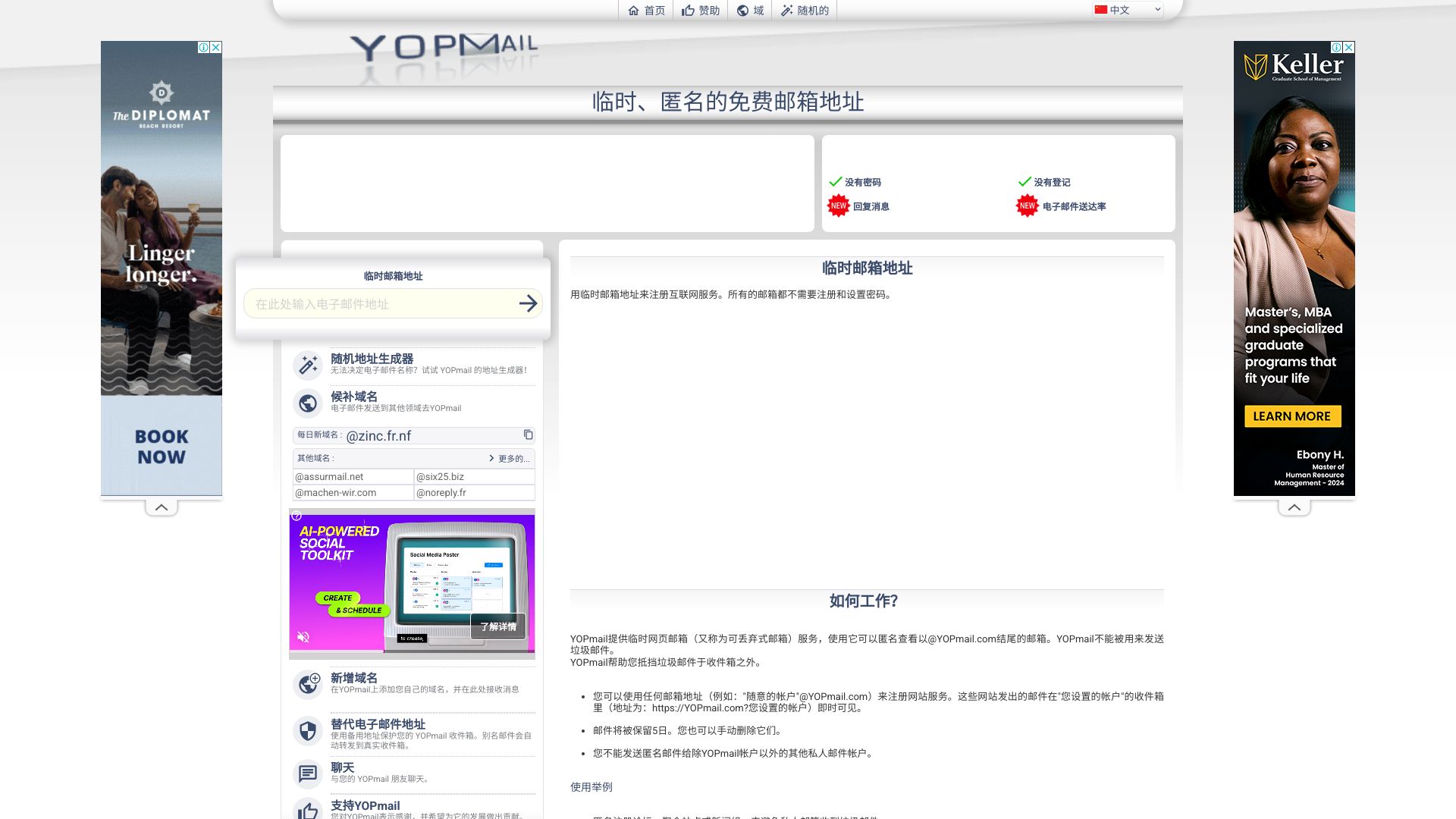Click the 回复消息 new feature label
The height and width of the screenshot is (819, 1456).
pyautogui.click(x=871, y=206)
